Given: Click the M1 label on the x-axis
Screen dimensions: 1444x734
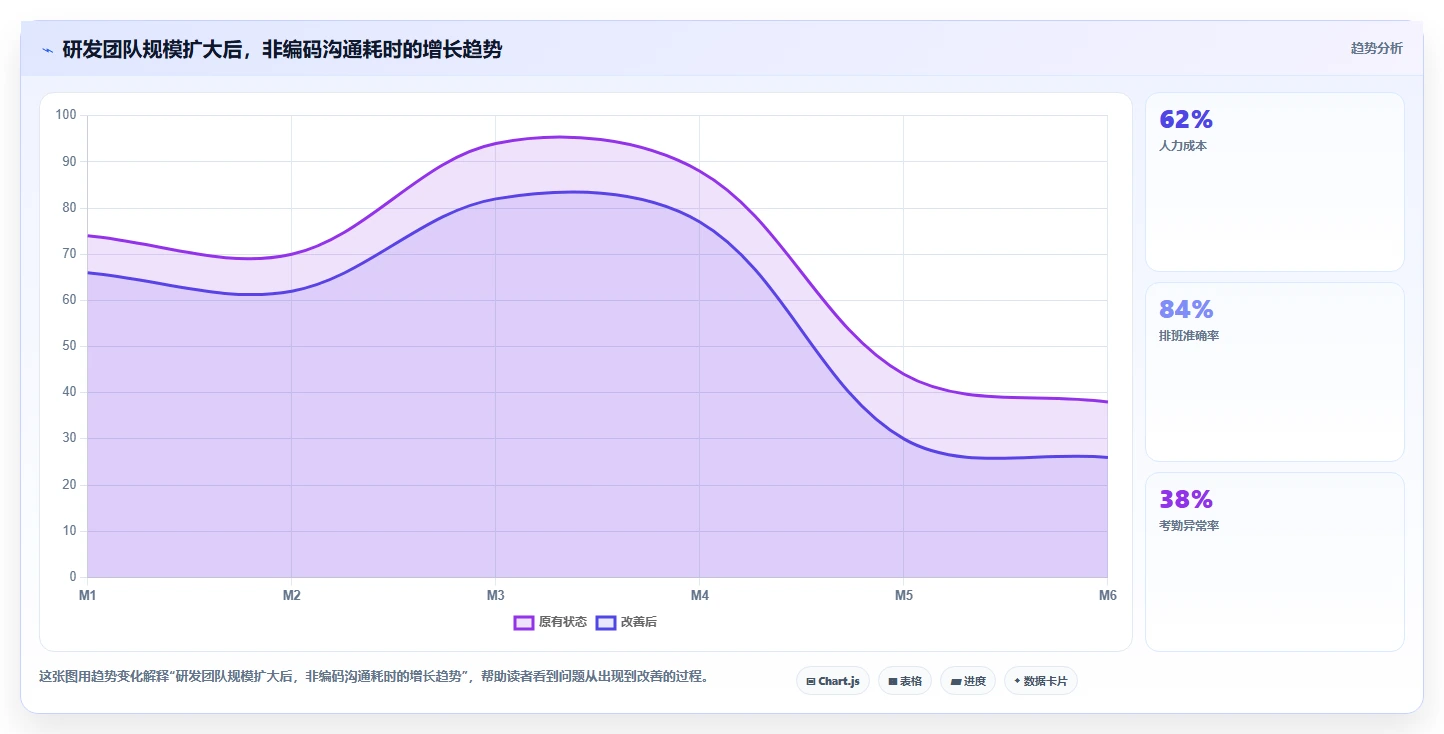Looking at the screenshot, I should click(x=88, y=596).
